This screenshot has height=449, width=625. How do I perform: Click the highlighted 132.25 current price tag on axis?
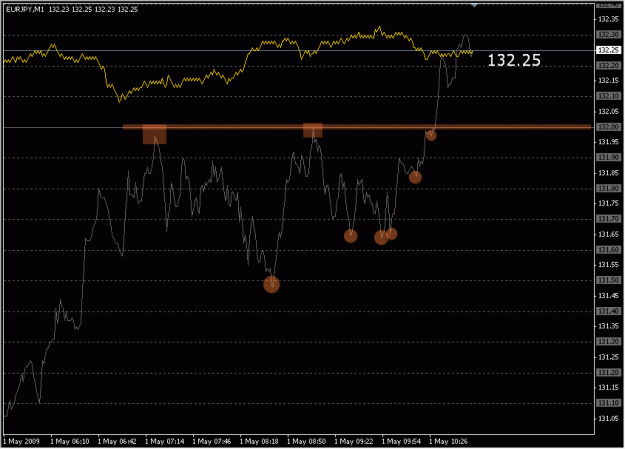[609, 50]
